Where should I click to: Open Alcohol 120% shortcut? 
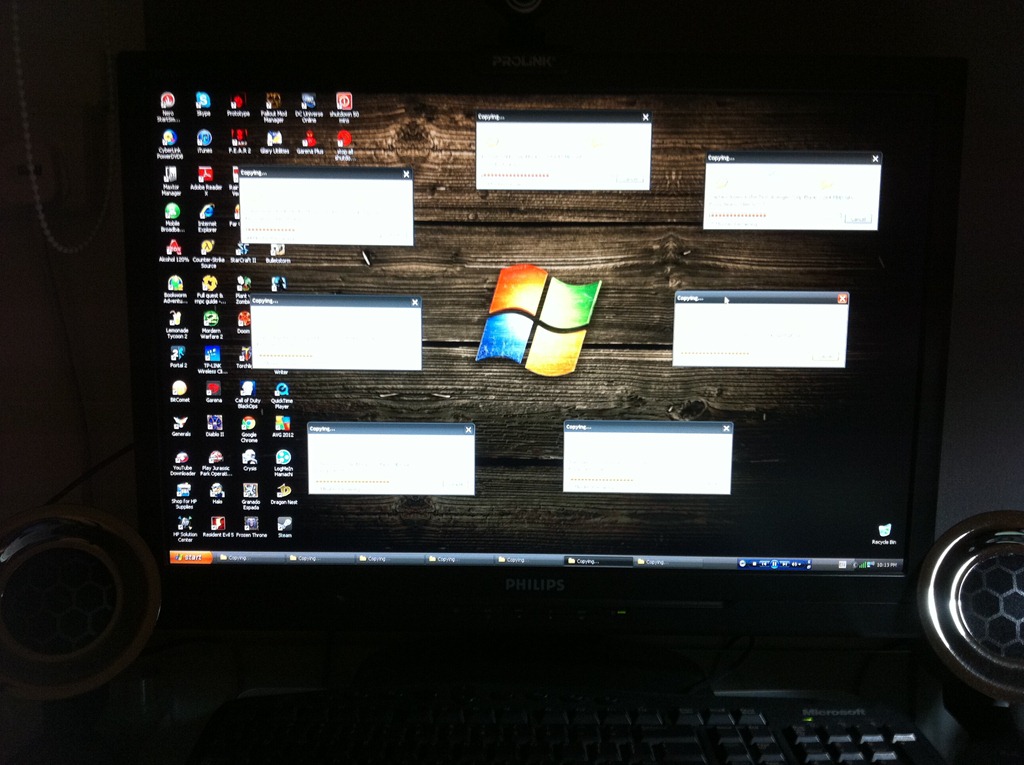174,251
